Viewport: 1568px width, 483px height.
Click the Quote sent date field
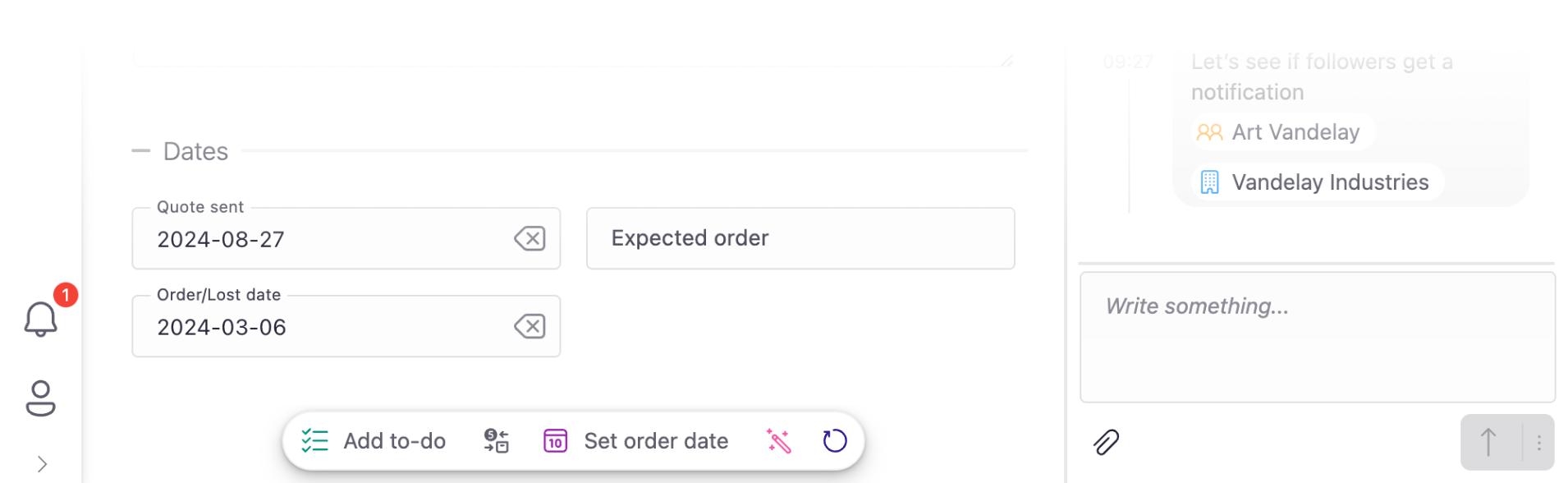[x=328, y=239]
